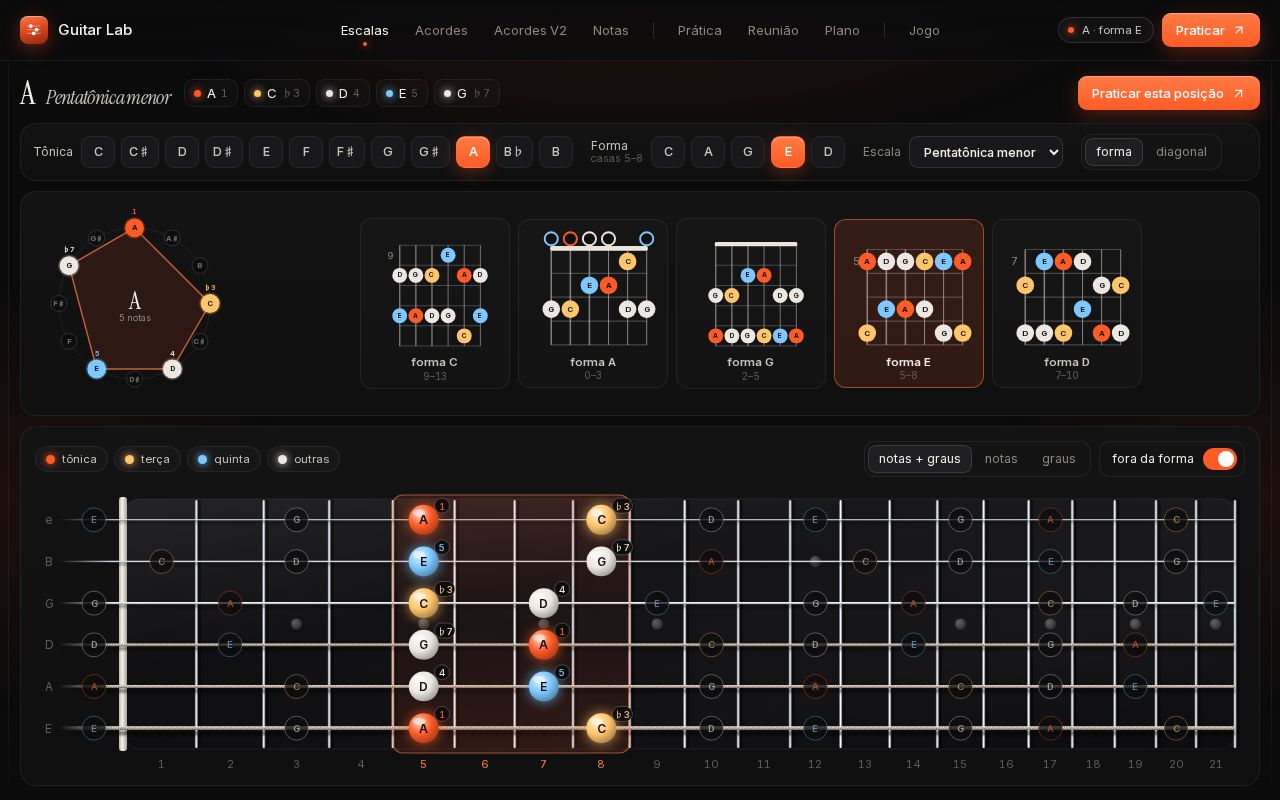Viewport: 1280px width, 800px height.
Task: Select the 'forma A 0–3' diagram card
Action: 593,303
